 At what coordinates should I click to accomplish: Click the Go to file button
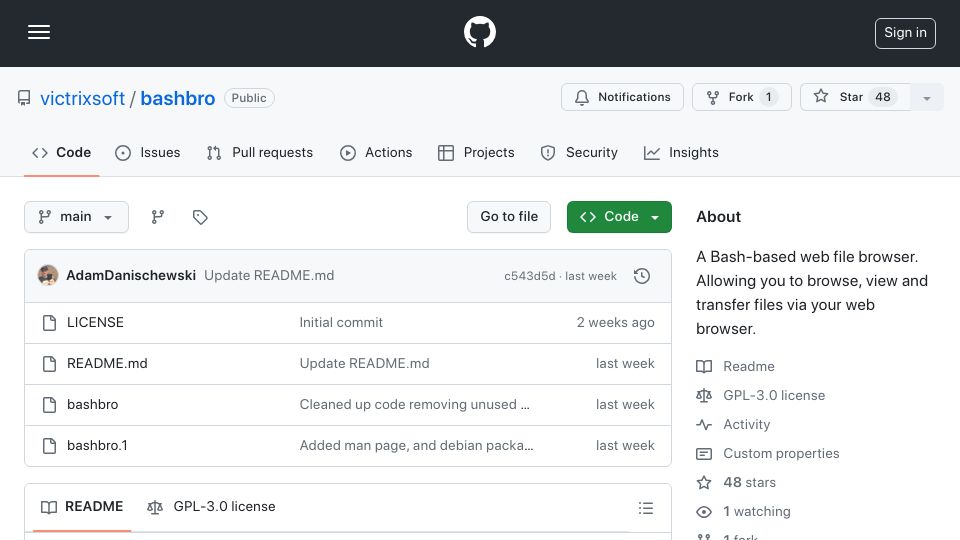pos(509,217)
